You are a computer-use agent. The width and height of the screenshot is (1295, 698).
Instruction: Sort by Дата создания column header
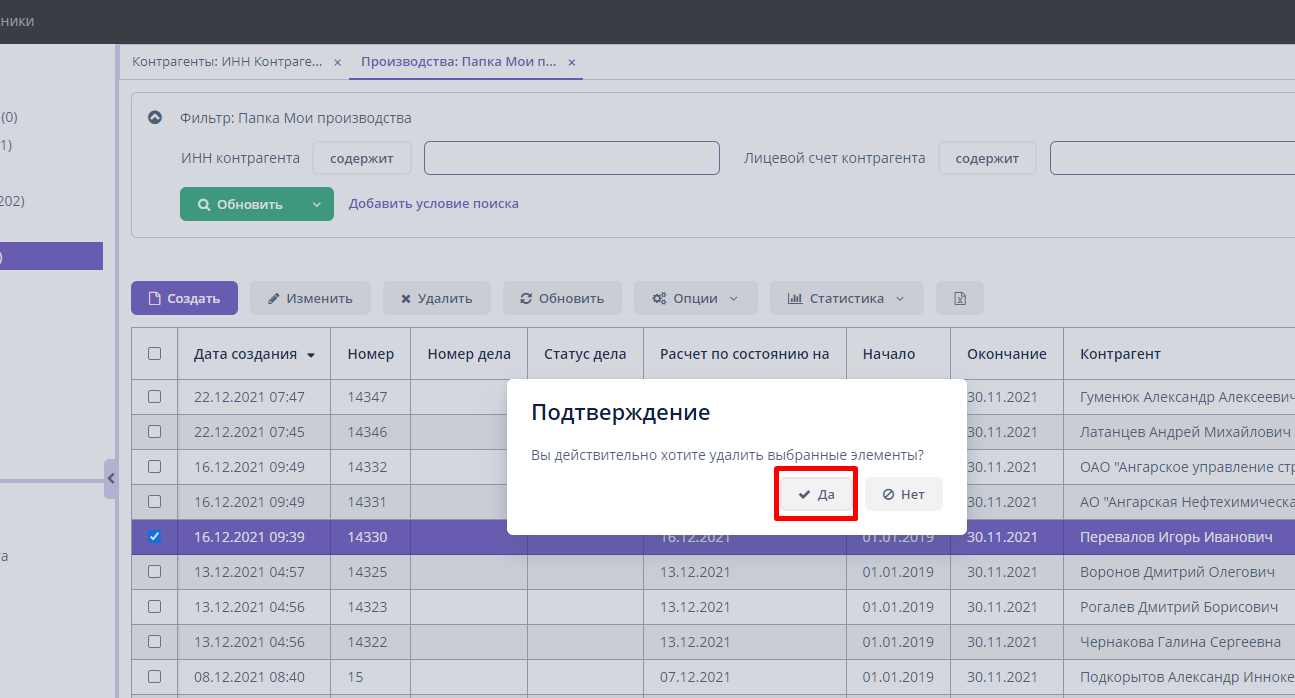(245, 354)
